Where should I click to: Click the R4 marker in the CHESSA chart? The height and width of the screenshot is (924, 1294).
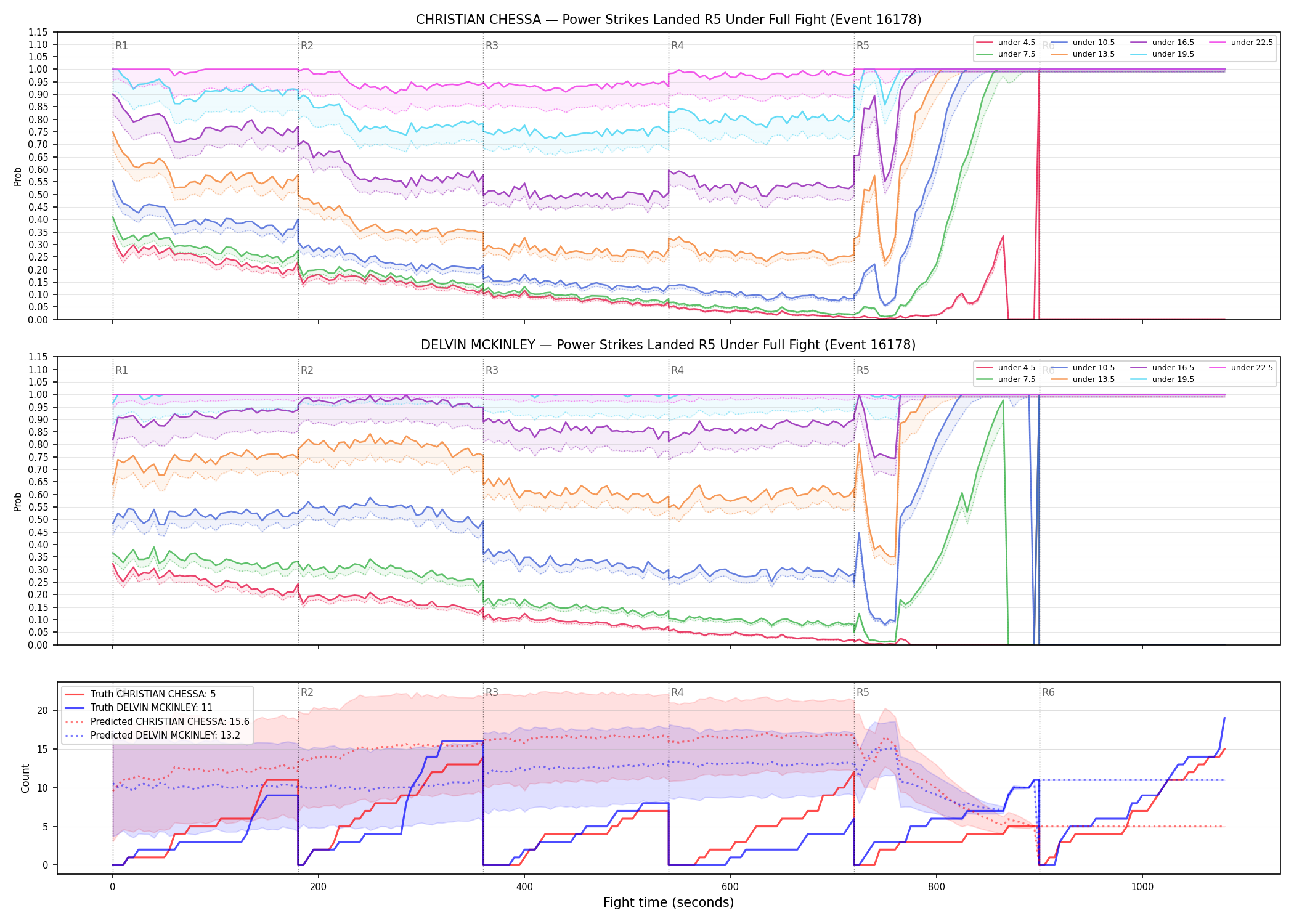[677, 46]
